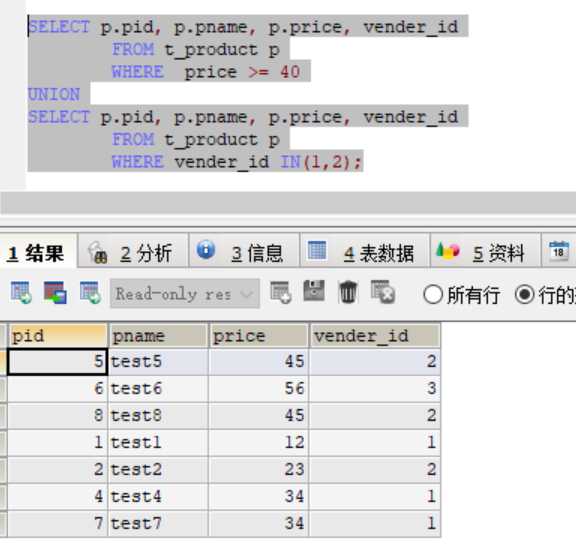This screenshot has height=549, width=576.
Task: Click the cancel changes table icon
Action: click(383, 292)
